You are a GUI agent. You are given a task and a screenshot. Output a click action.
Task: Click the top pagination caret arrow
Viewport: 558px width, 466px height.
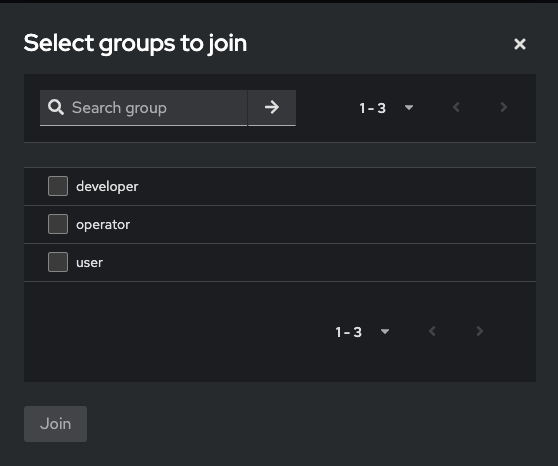(409, 107)
